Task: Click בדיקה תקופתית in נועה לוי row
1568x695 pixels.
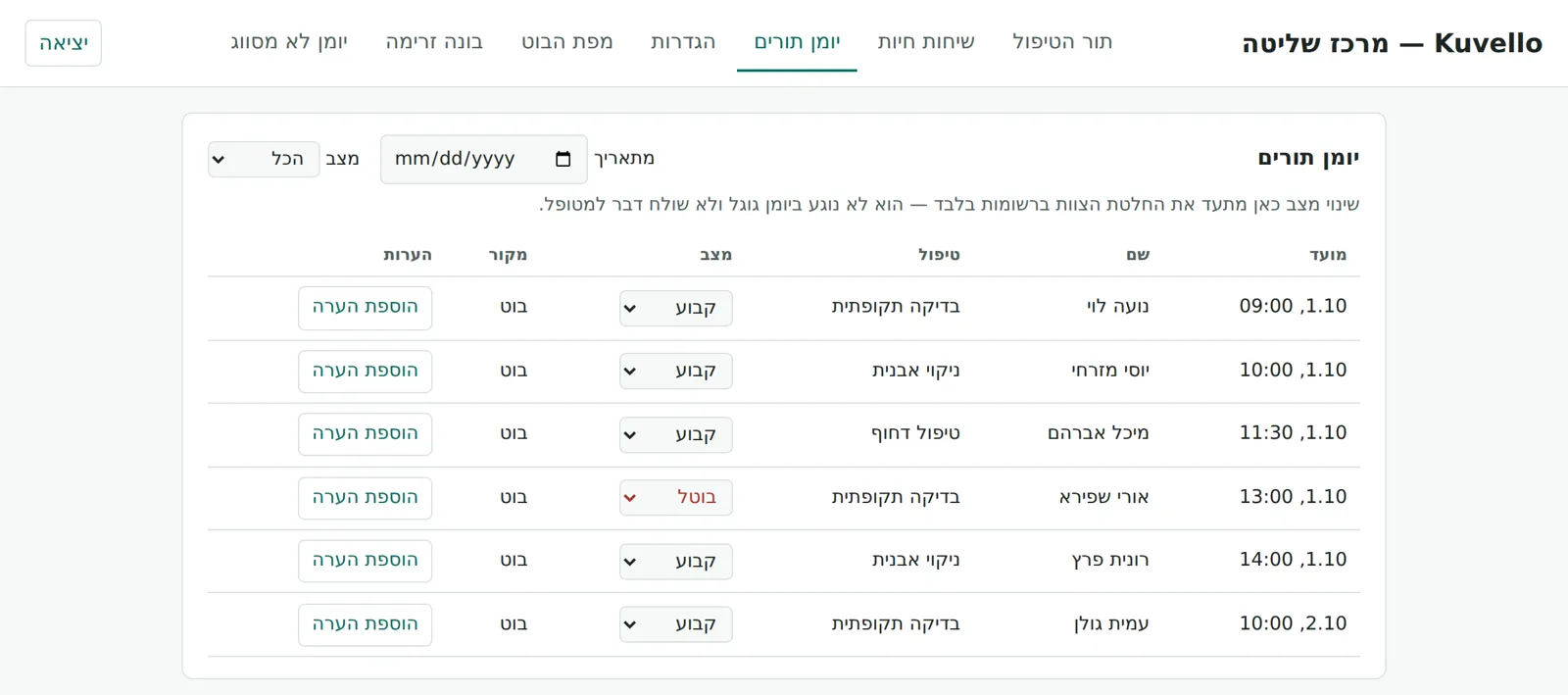Action: [x=896, y=307]
